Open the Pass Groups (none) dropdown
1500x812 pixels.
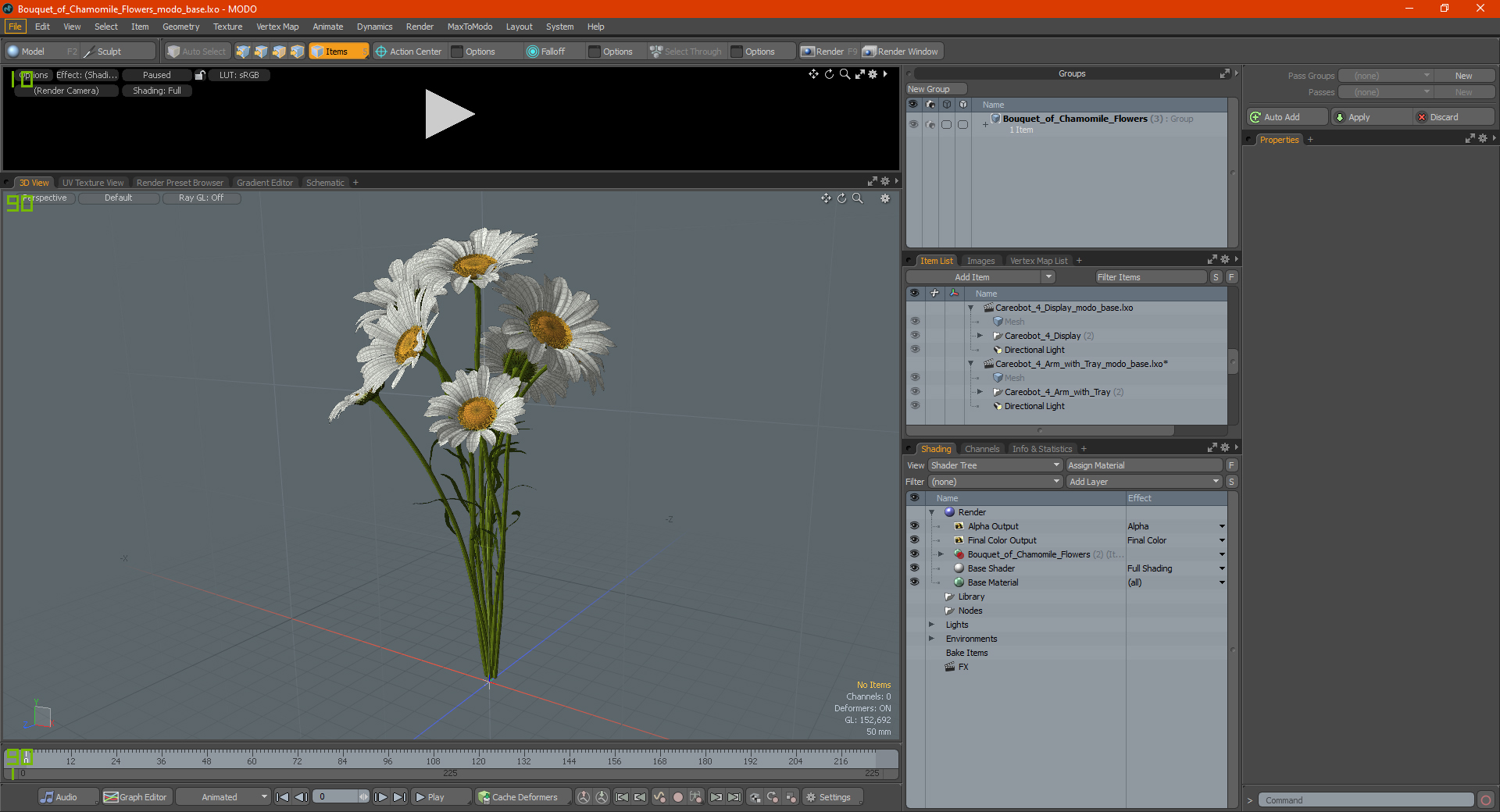tap(1385, 76)
